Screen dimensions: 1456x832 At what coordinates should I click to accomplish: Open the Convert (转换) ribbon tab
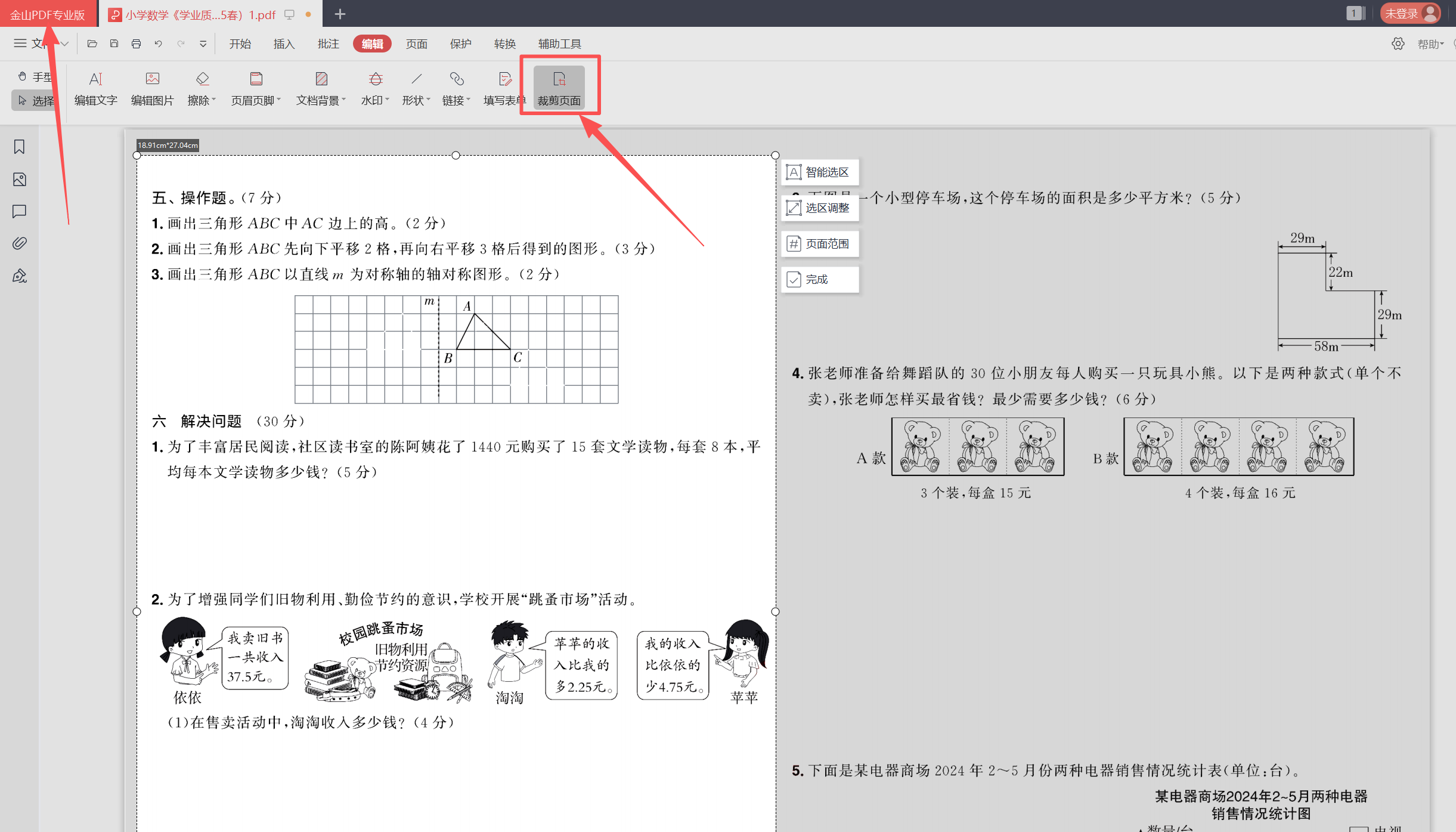pyautogui.click(x=504, y=44)
